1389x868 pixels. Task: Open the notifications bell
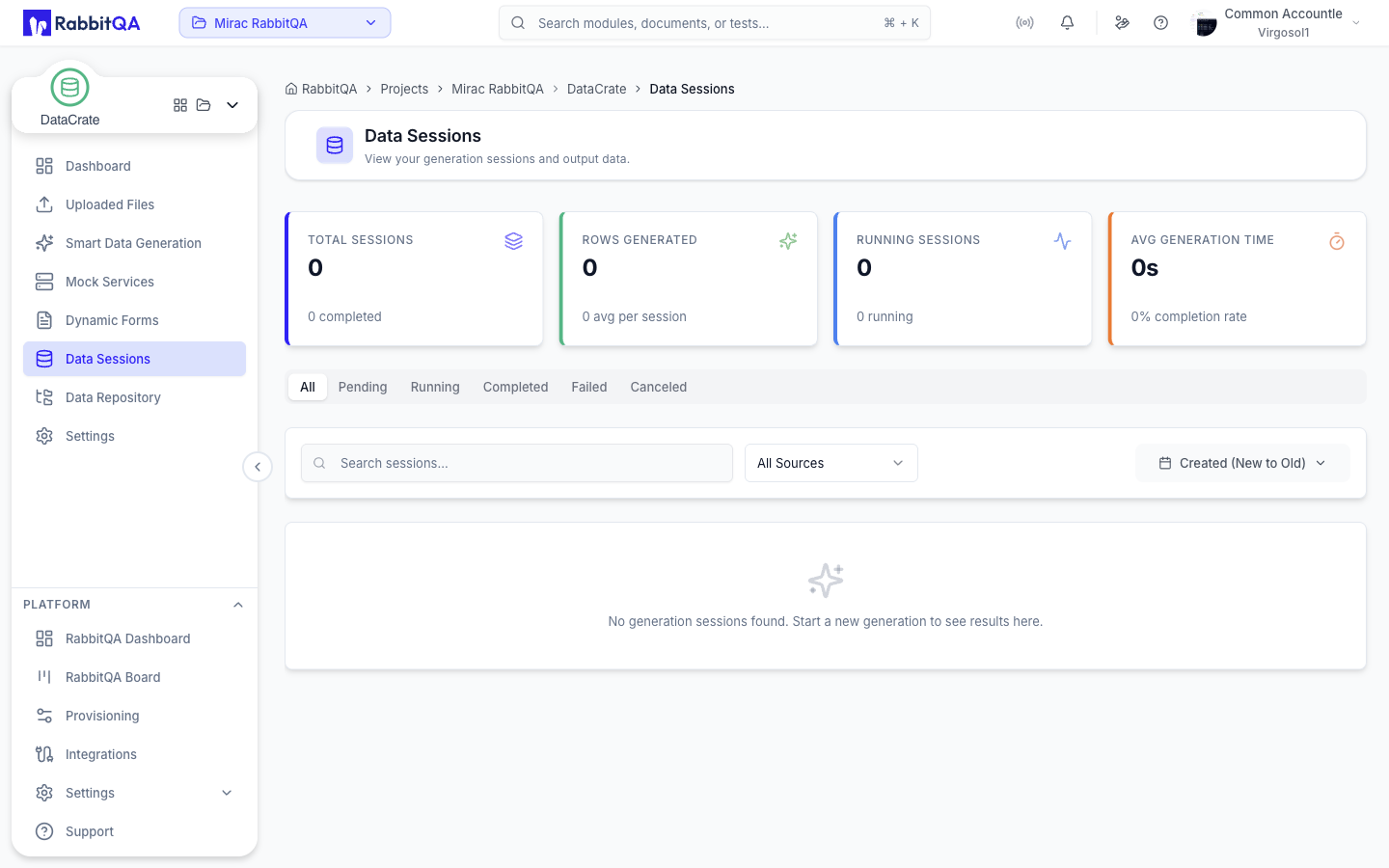click(1067, 23)
